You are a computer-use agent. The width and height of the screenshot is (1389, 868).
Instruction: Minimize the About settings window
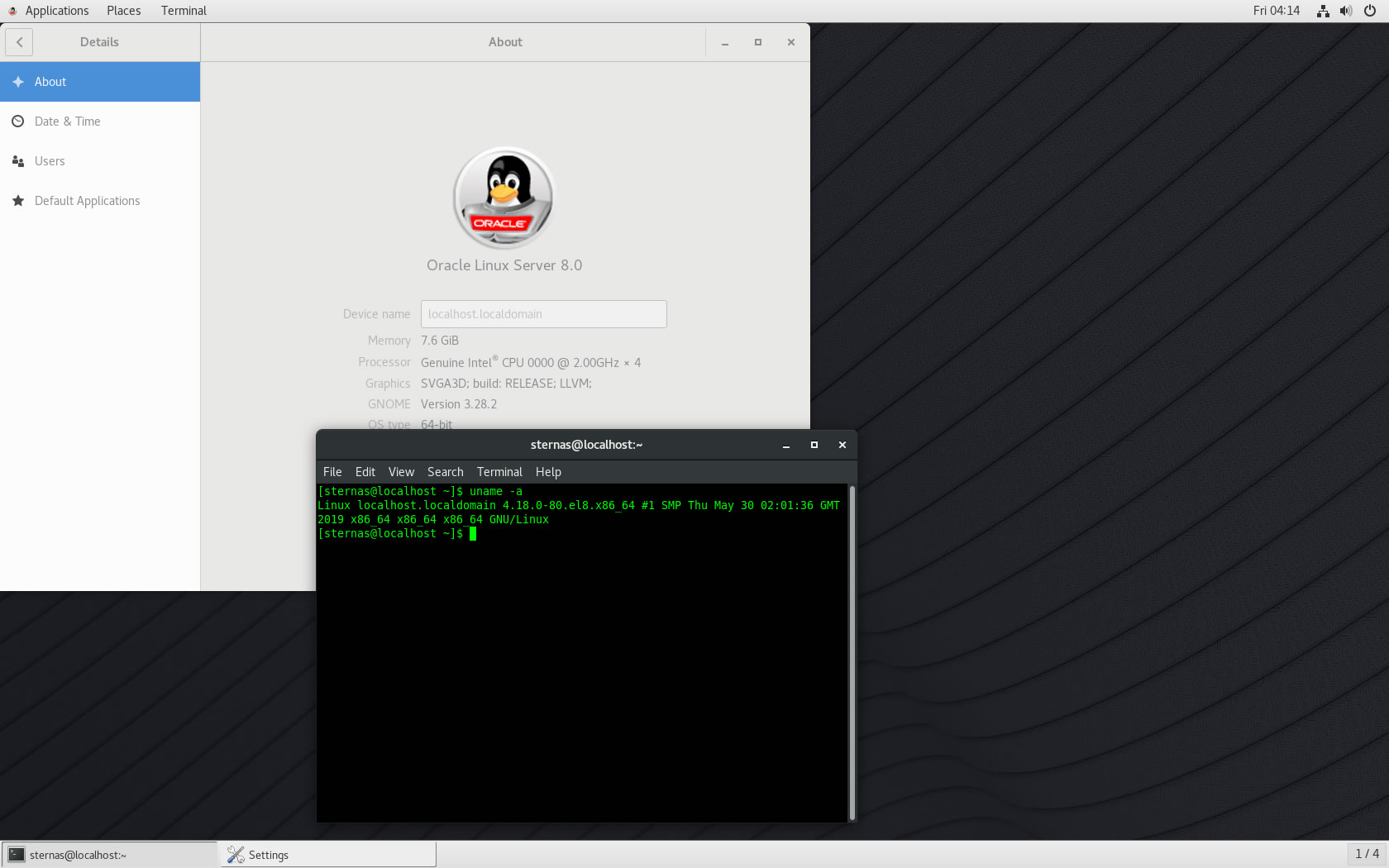(725, 42)
